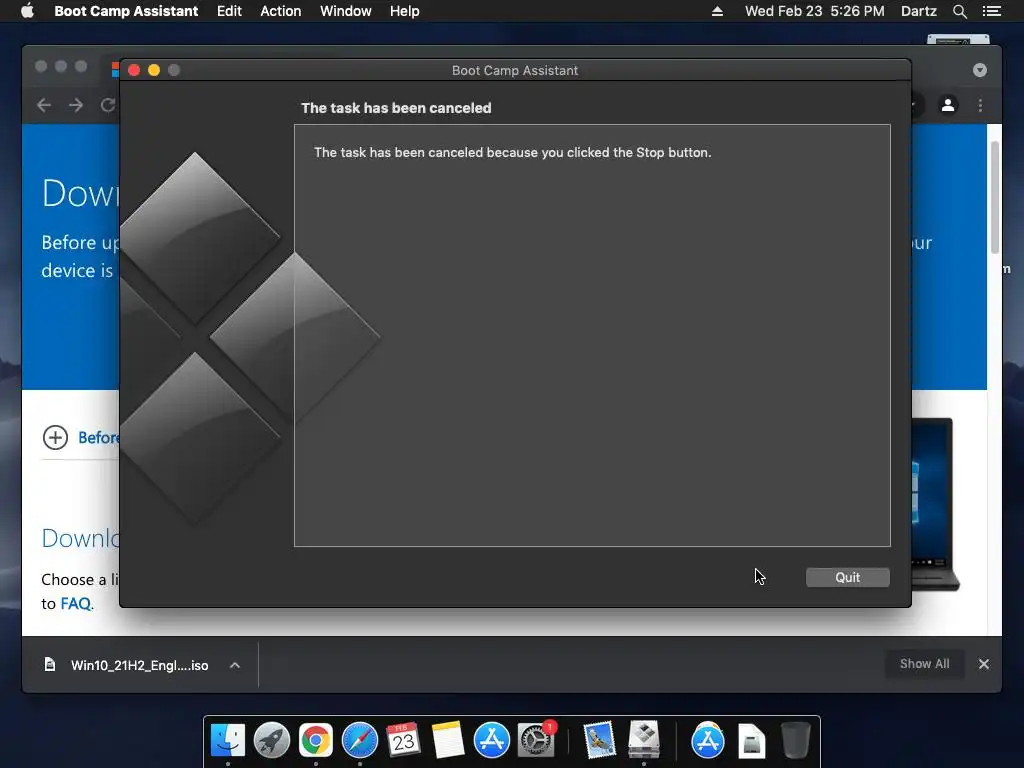Click Chrome's tab search dropdown arrow

pos(979,70)
